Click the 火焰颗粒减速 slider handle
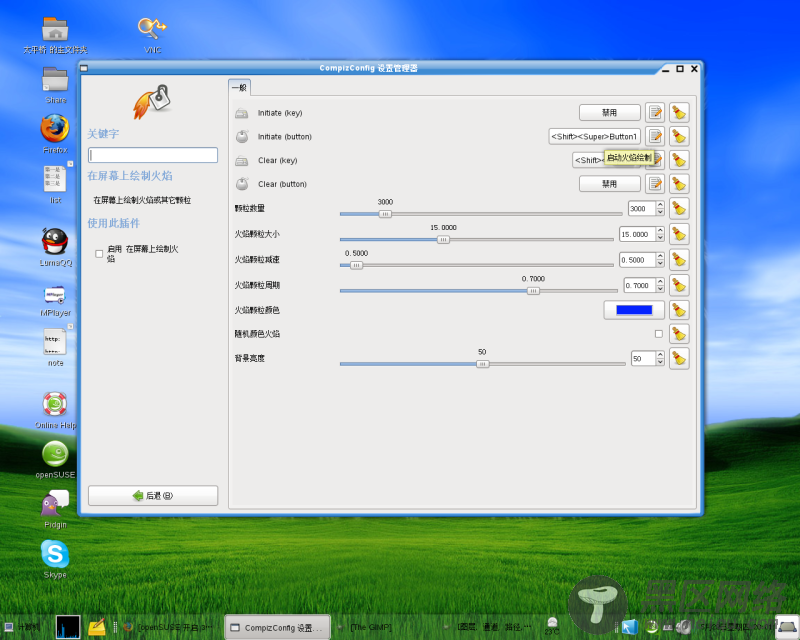800x640 pixels. [357, 265]
